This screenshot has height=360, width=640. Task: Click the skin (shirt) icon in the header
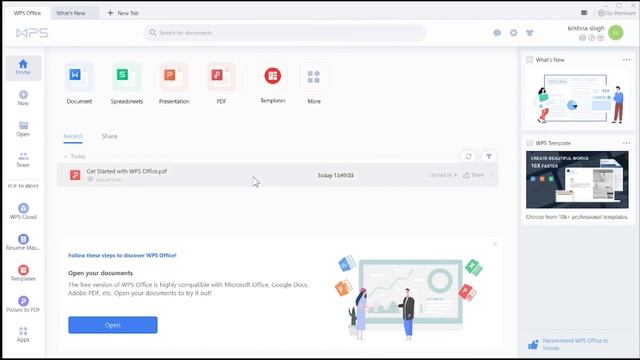coord(530,33)
